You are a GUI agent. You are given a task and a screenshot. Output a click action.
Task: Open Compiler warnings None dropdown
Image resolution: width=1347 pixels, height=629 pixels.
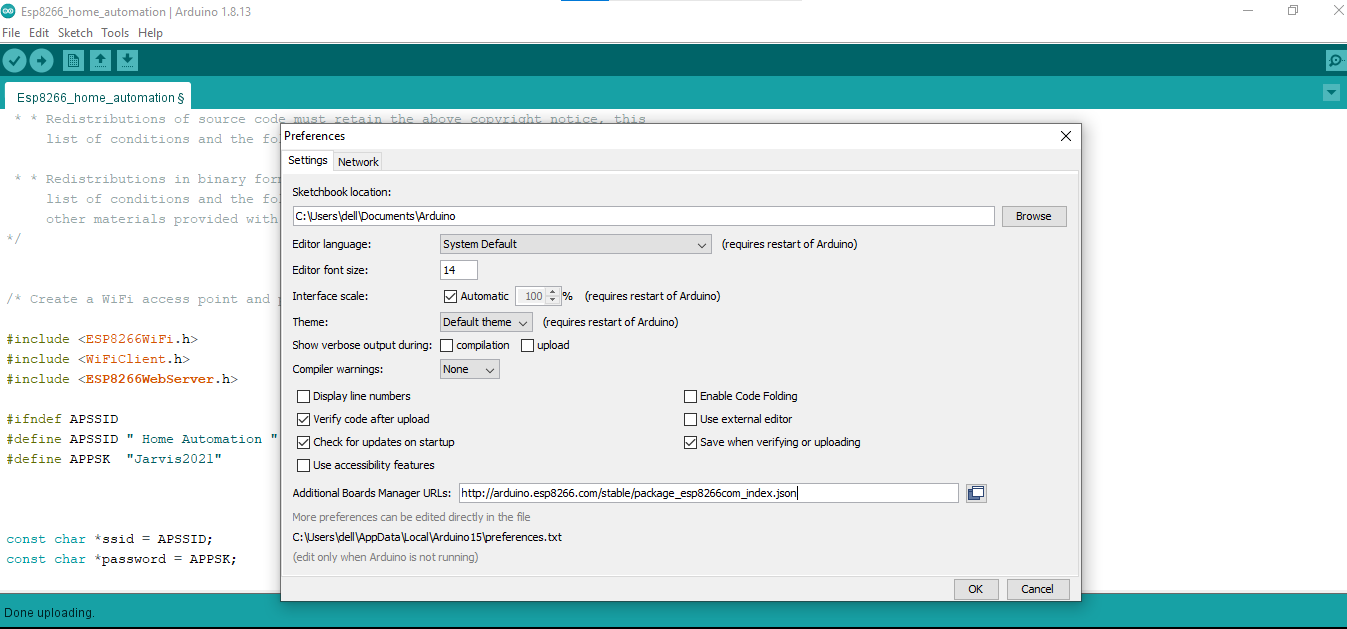coord(470,369)
